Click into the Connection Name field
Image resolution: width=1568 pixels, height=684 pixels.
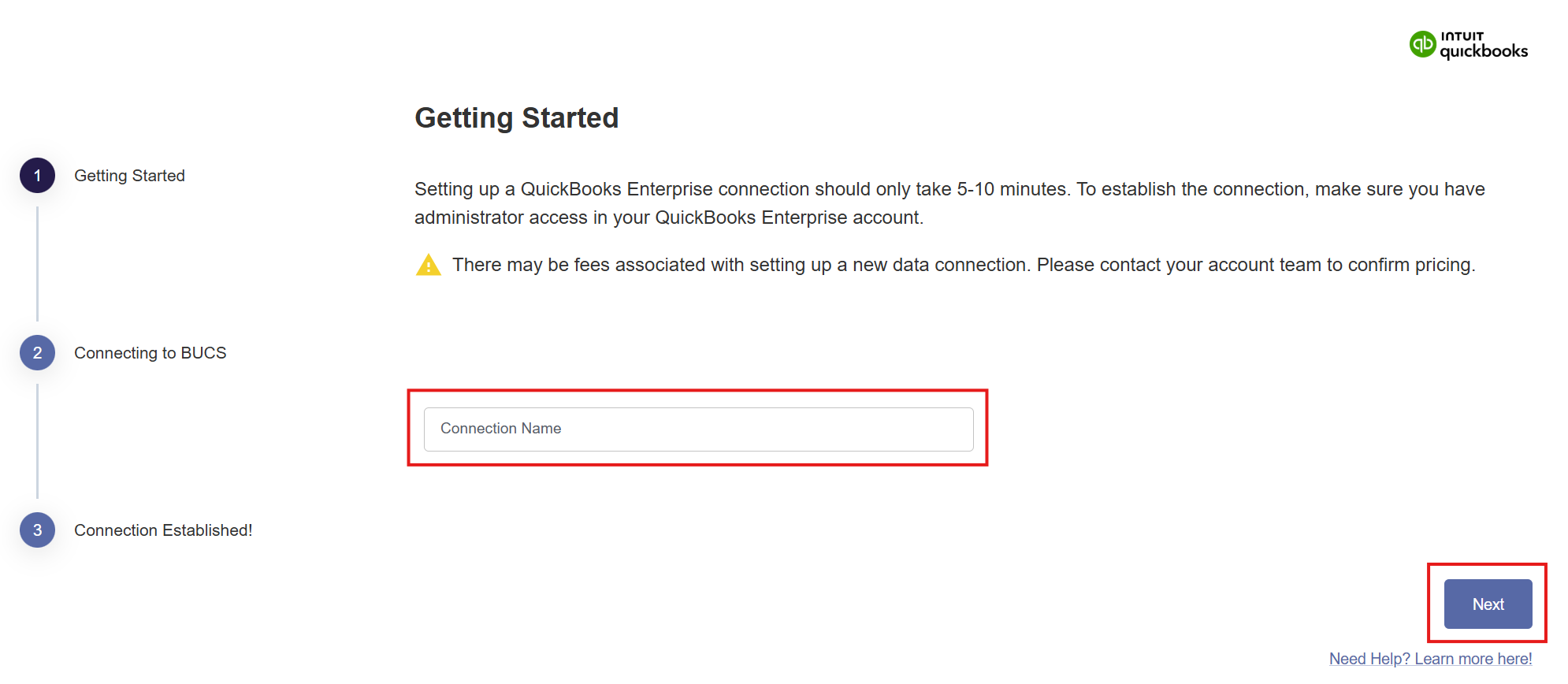pyautogui.click(x=698, y=429)
